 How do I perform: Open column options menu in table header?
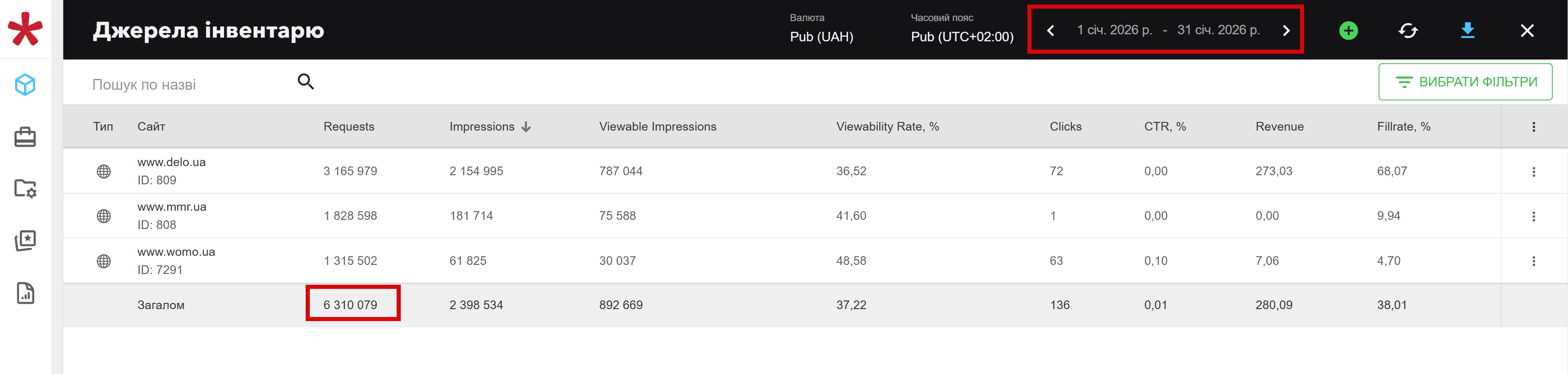1533,126
